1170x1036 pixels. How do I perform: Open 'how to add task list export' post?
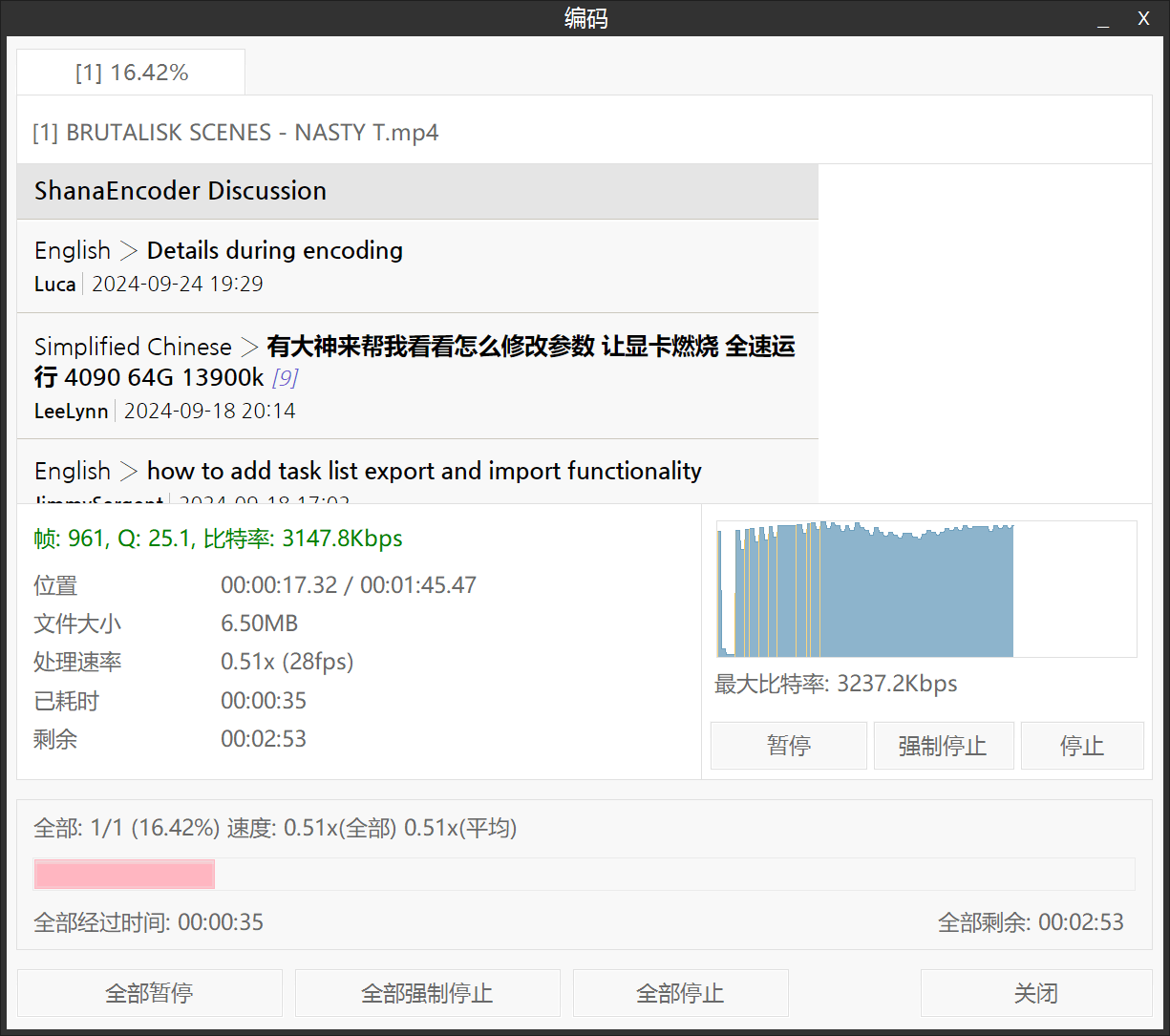pyautogui.click(x=424, y=471)
